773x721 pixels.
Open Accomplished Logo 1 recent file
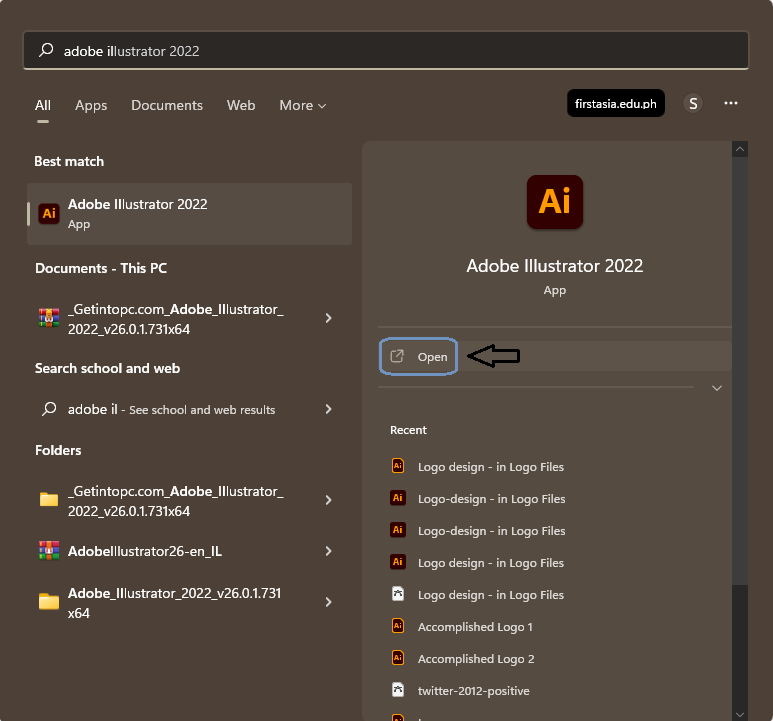click(475, 627)
